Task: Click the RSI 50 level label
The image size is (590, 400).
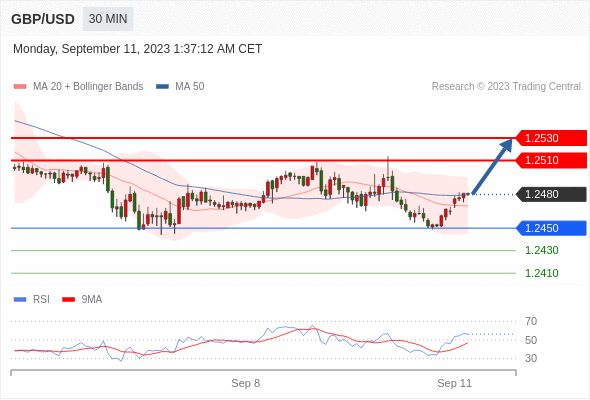Action: (x=531, y=340)
